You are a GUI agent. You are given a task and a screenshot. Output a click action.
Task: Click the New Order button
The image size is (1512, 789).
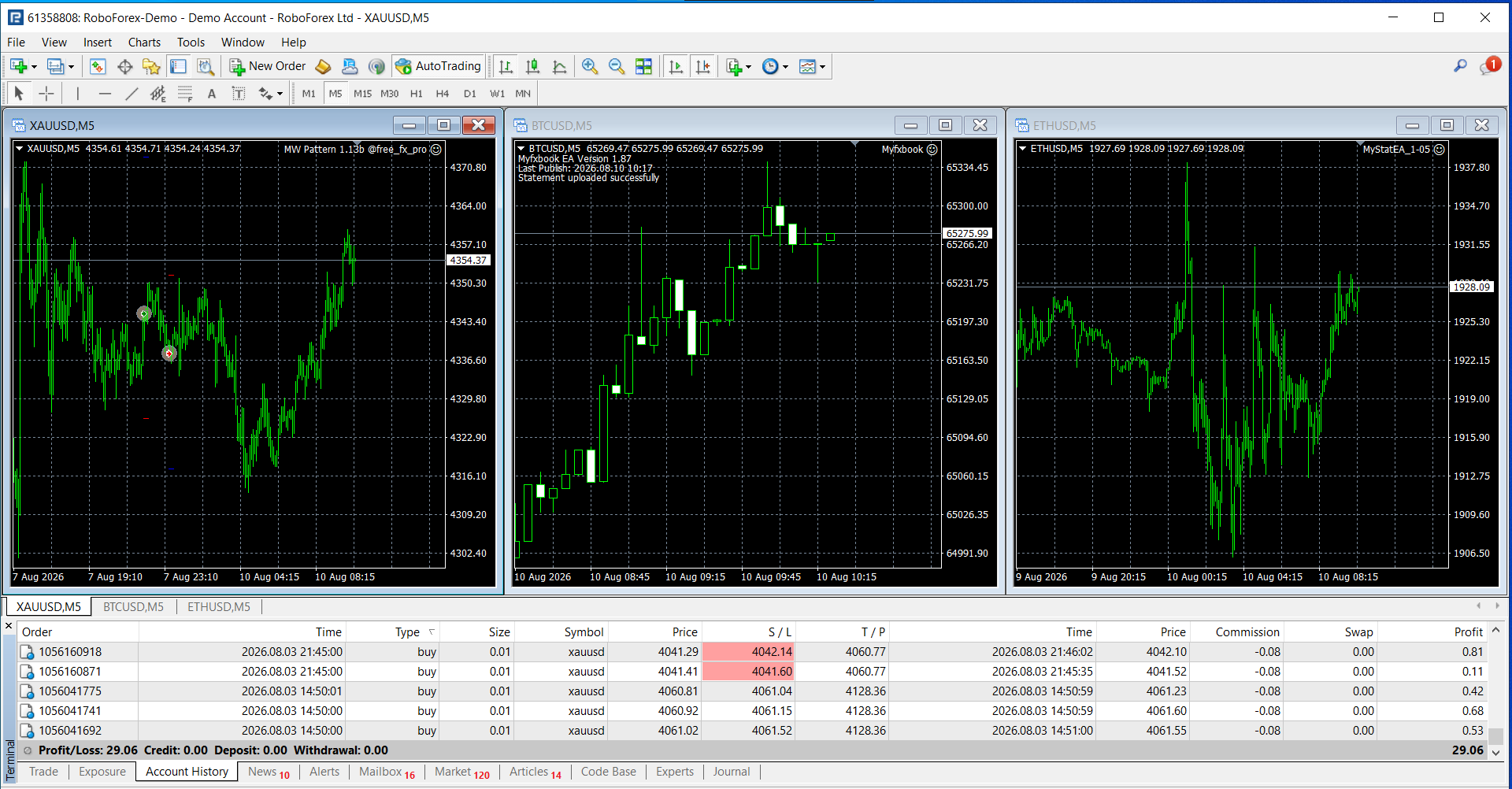click(x=267, y=66)
